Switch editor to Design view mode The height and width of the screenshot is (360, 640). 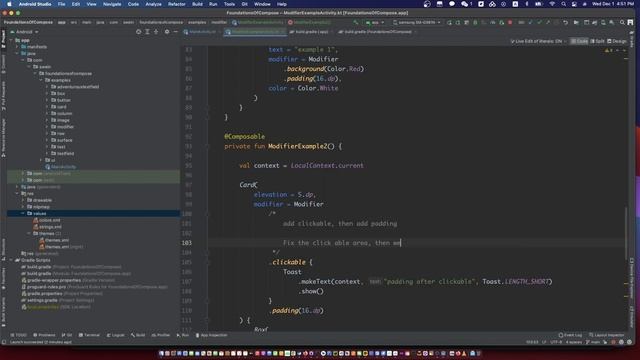click(x=617, y=41)
